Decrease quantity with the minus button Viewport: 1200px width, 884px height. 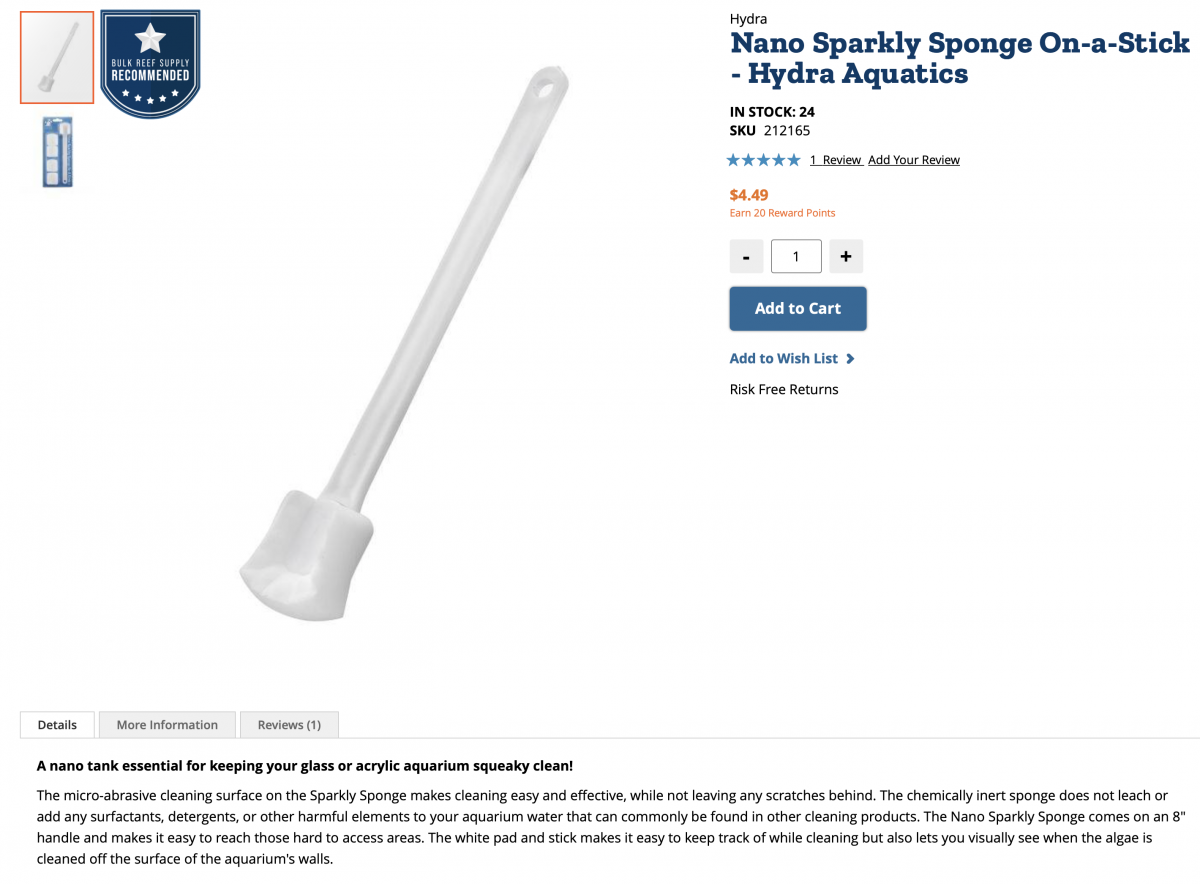click(x=746, y=257)
